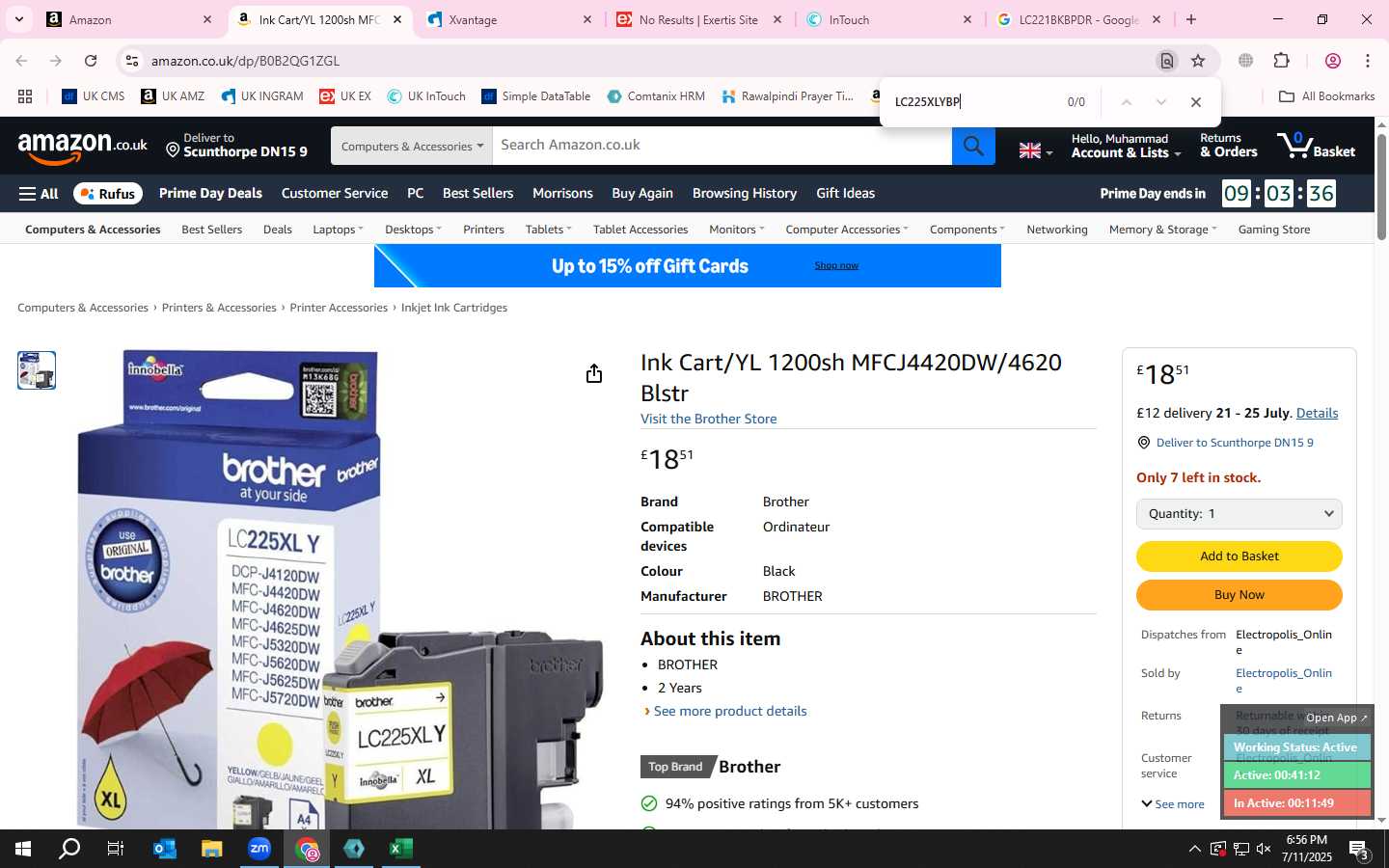Expand See more in buy box
This screenshot has width=1389, height=868.
click(x=1173, y=804)
